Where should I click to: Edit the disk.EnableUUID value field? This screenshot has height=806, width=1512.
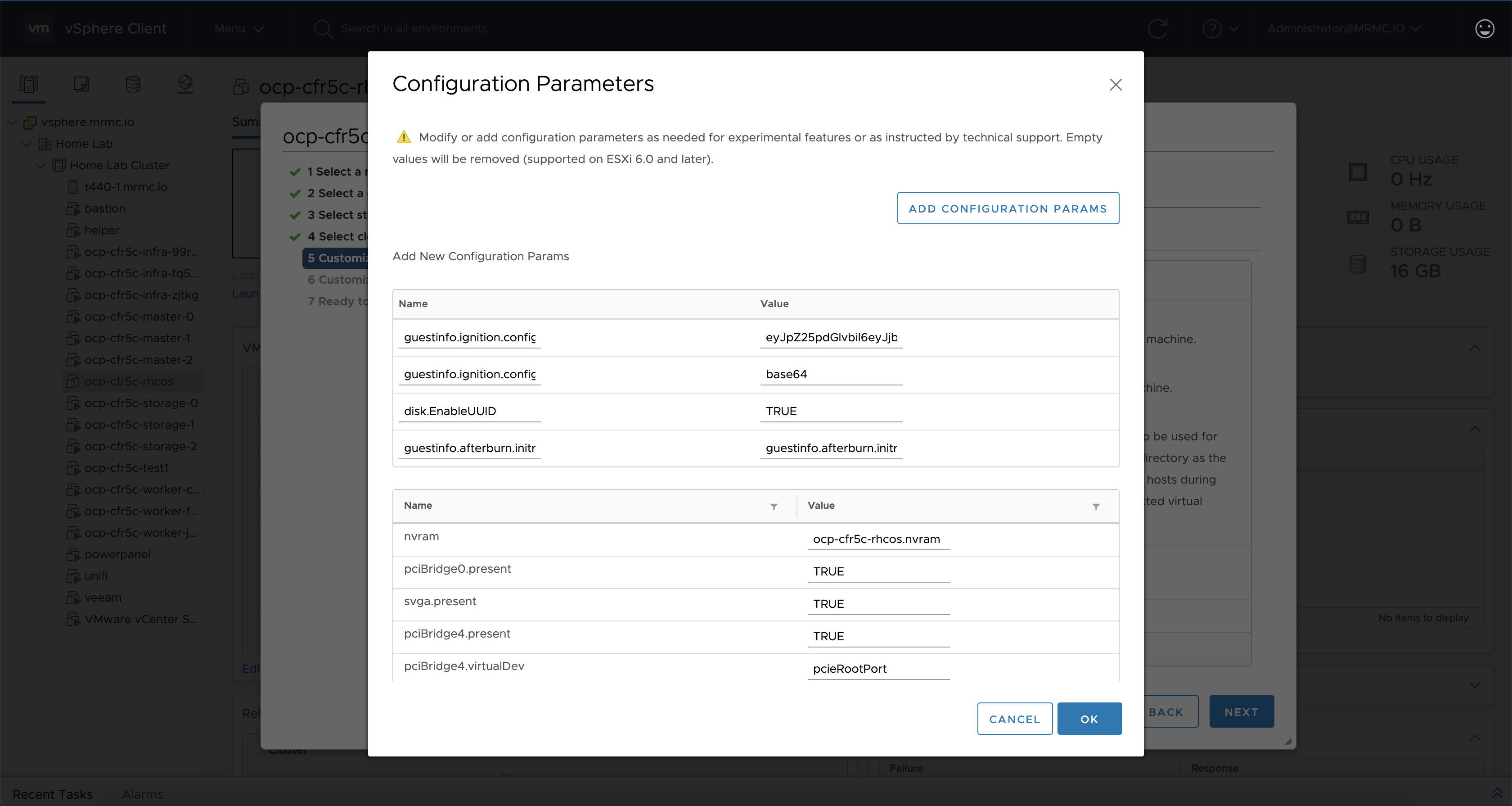point(831,411)
